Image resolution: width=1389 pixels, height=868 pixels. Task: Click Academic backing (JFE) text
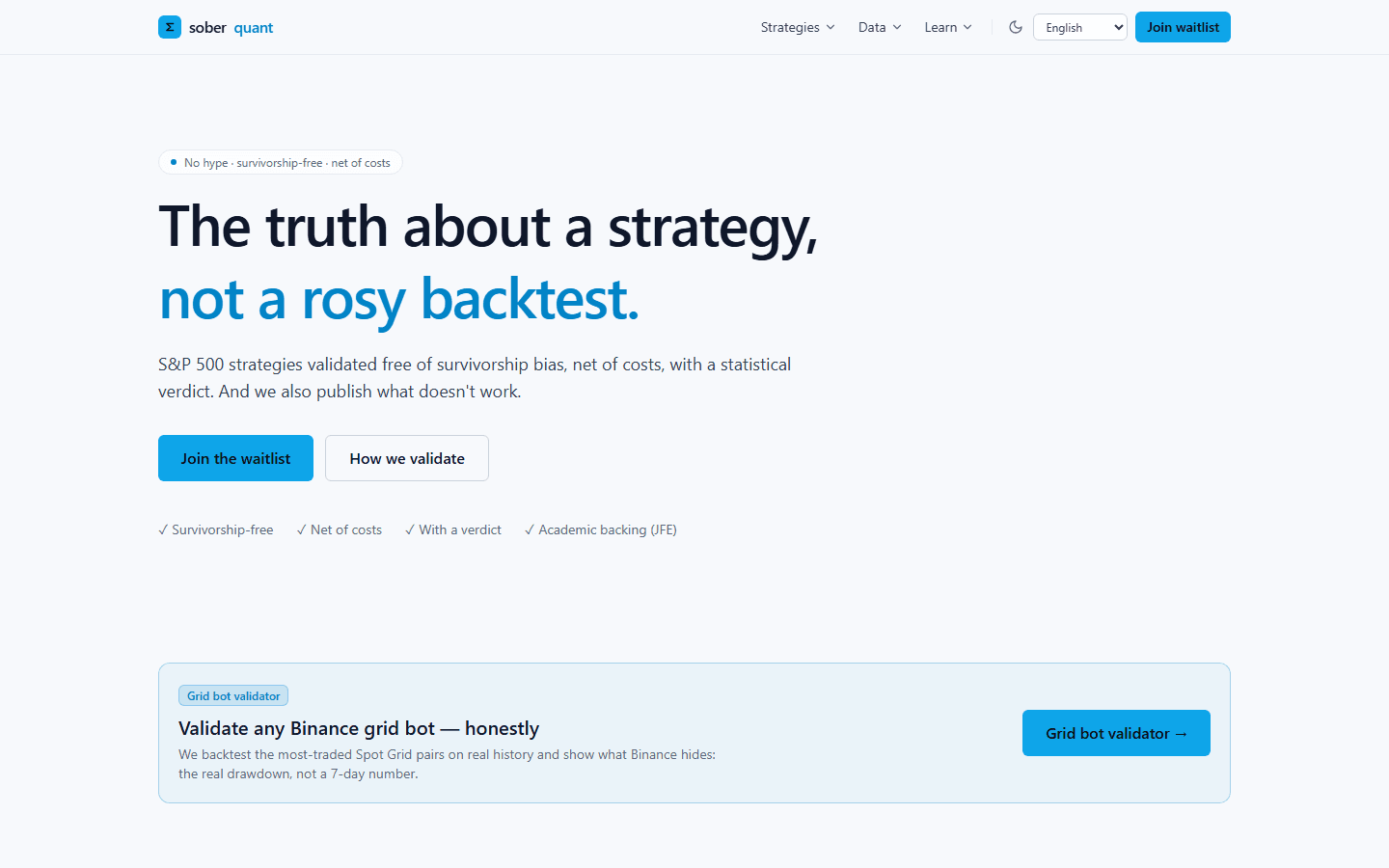(x=601, y=529)
